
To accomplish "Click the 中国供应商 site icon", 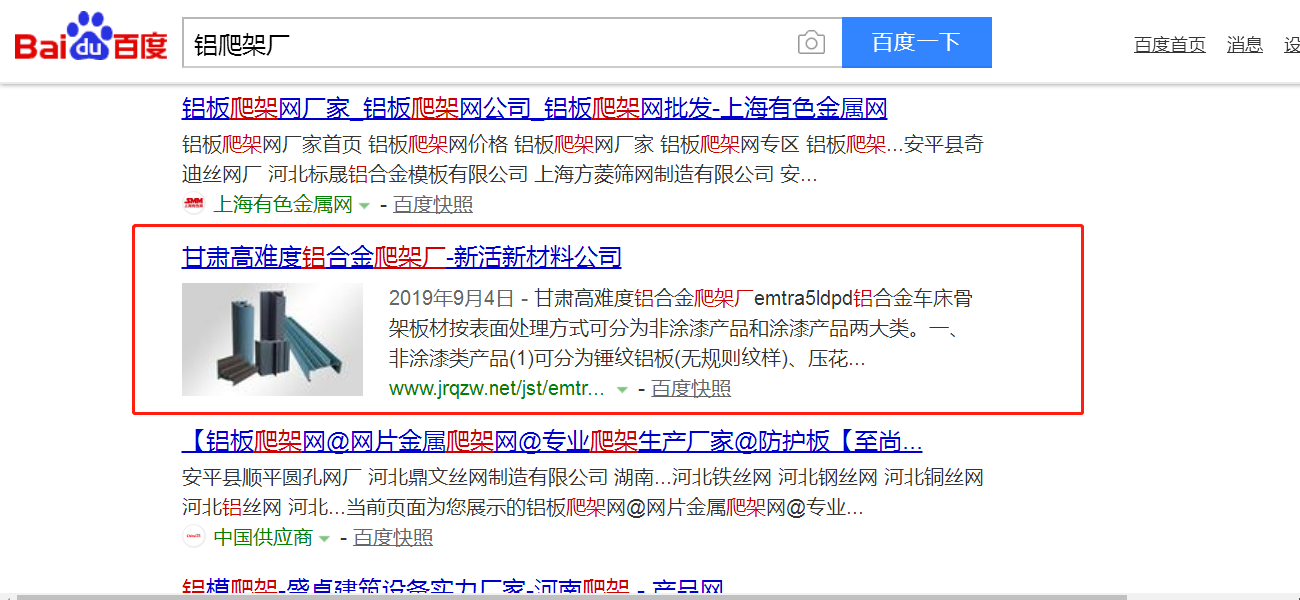I will pyautogui.click(x=196, y=538).
